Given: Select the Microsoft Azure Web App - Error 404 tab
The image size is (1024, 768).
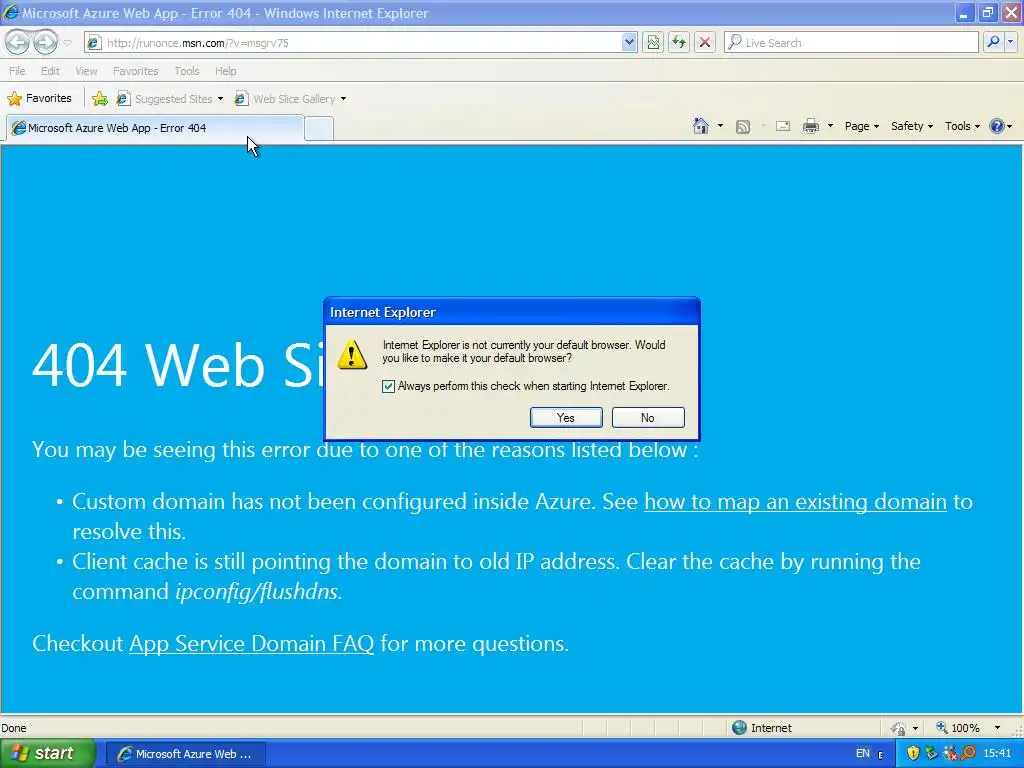Looking at the screenshot, I should tap(155, 128).
